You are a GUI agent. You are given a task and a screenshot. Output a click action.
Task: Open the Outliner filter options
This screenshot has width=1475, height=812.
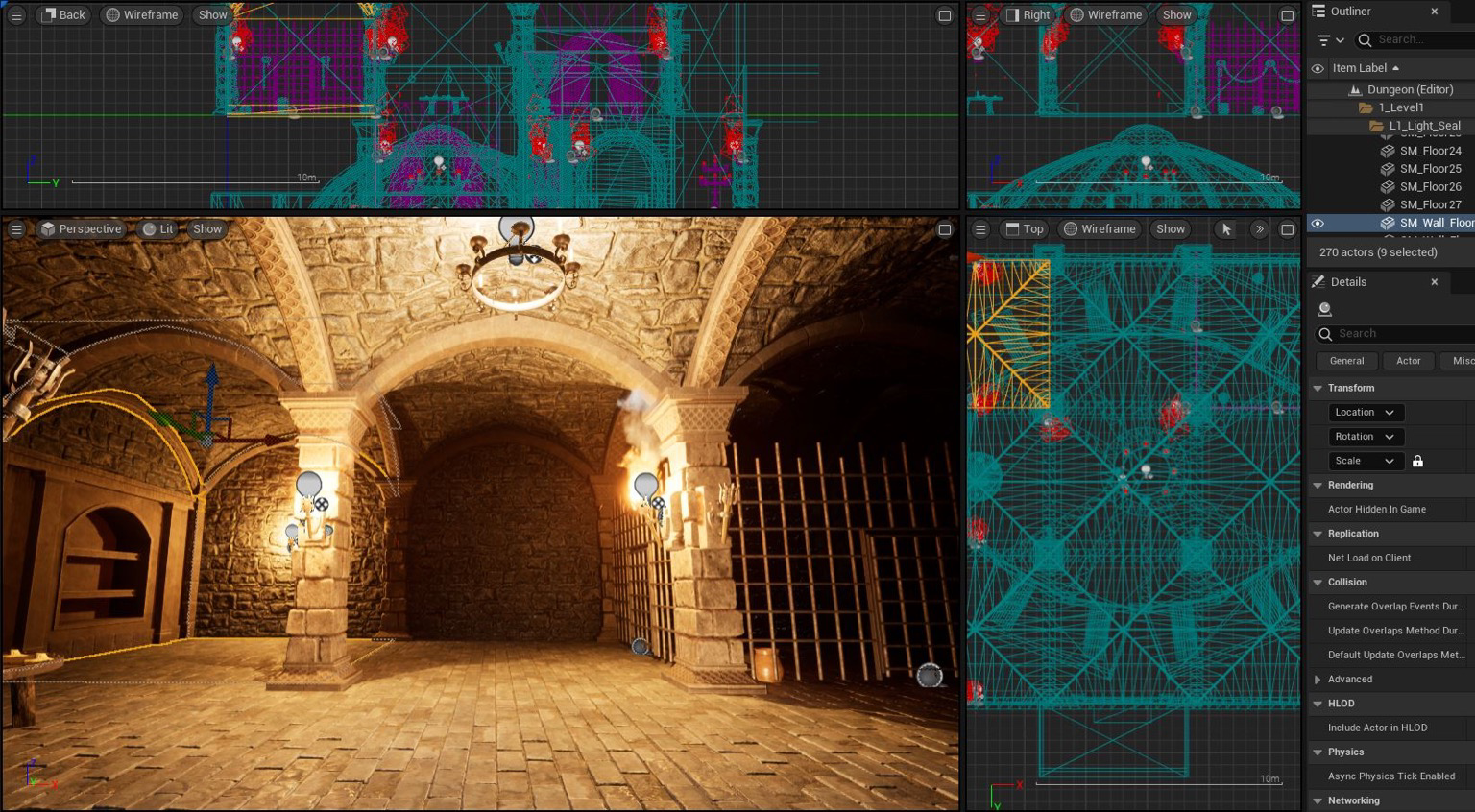click(1330, 40)
